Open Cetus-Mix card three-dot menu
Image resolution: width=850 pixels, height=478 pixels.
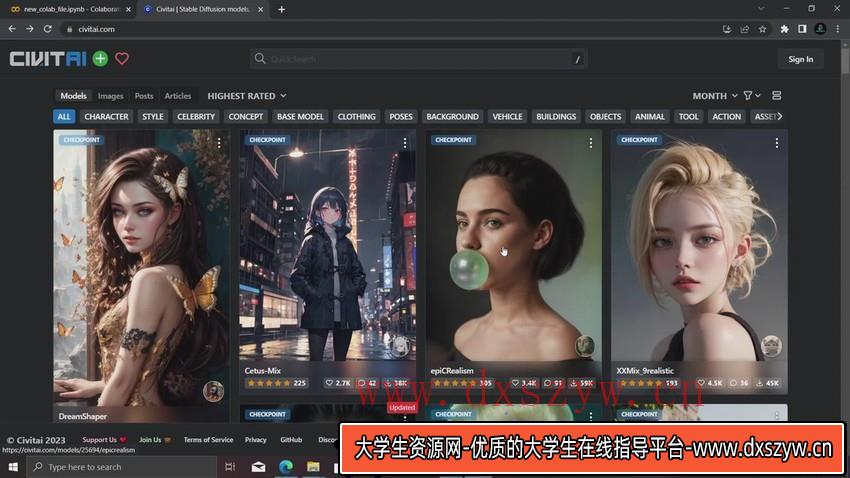tap(405, 143)
